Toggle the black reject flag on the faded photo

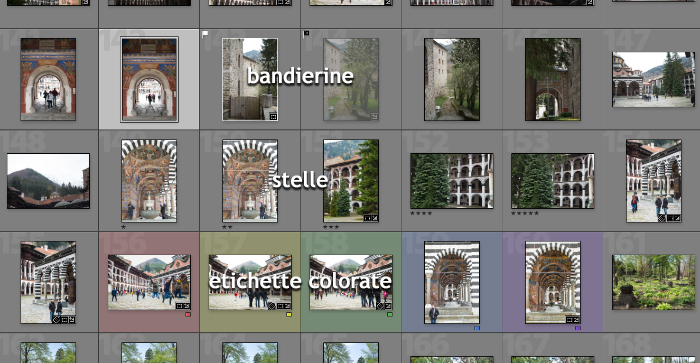pos(306,34)
